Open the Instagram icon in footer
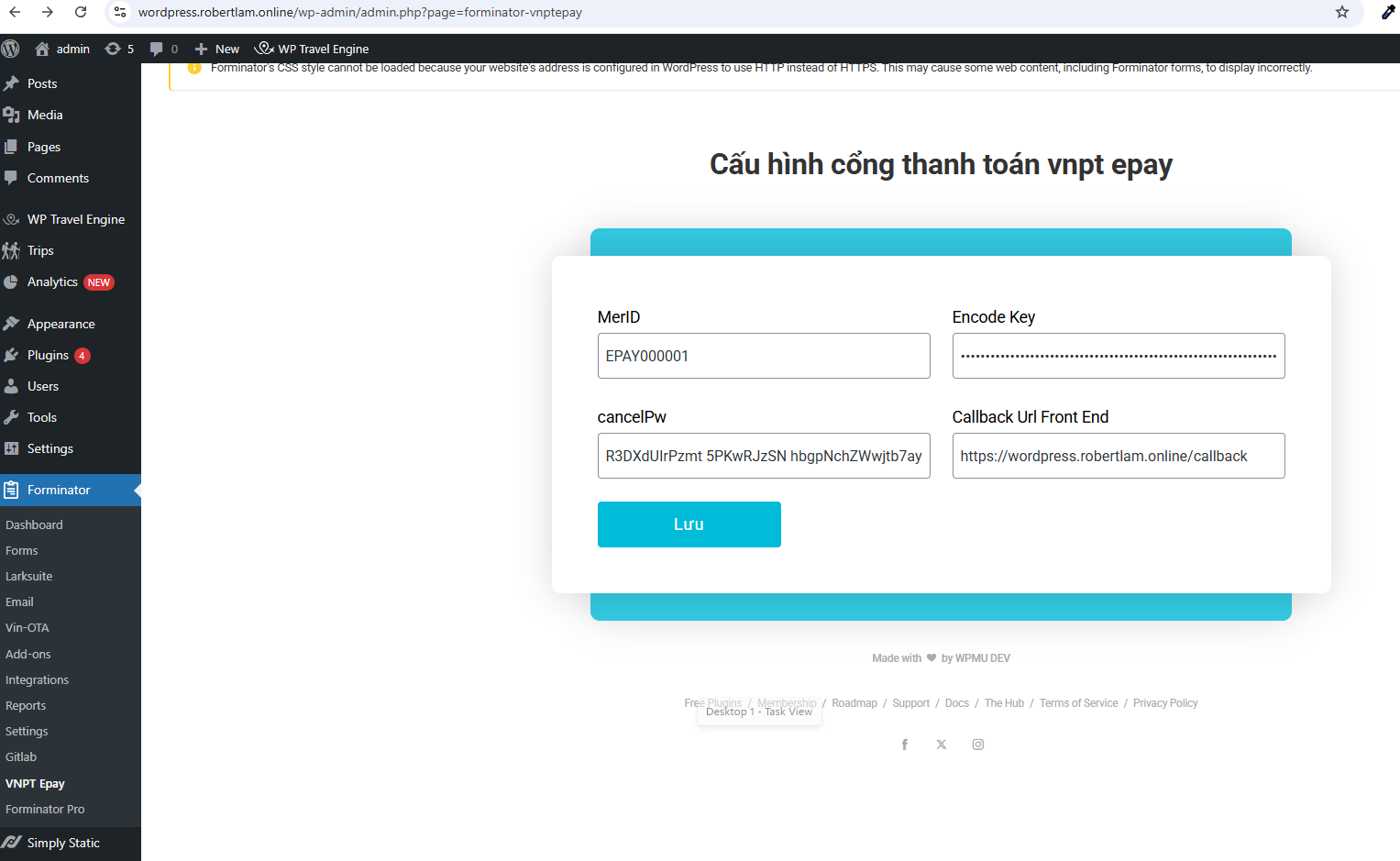This screenshot has height=861, width=1400. (978, 745)
